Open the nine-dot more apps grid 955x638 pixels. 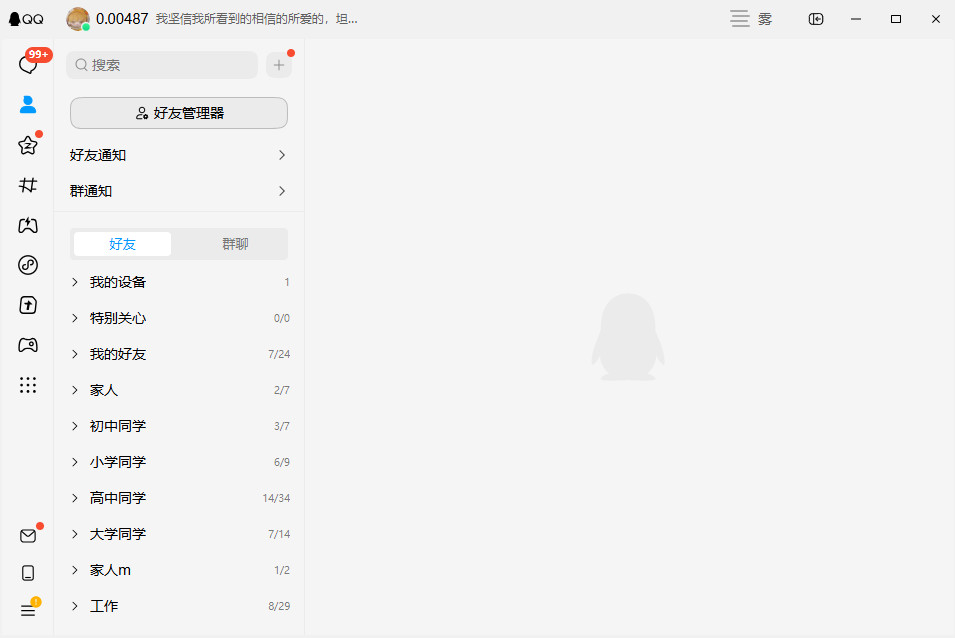coord(28,385)
